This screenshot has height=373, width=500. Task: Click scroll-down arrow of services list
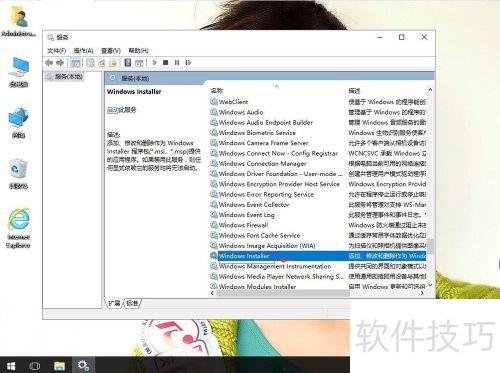pos(430,285)
